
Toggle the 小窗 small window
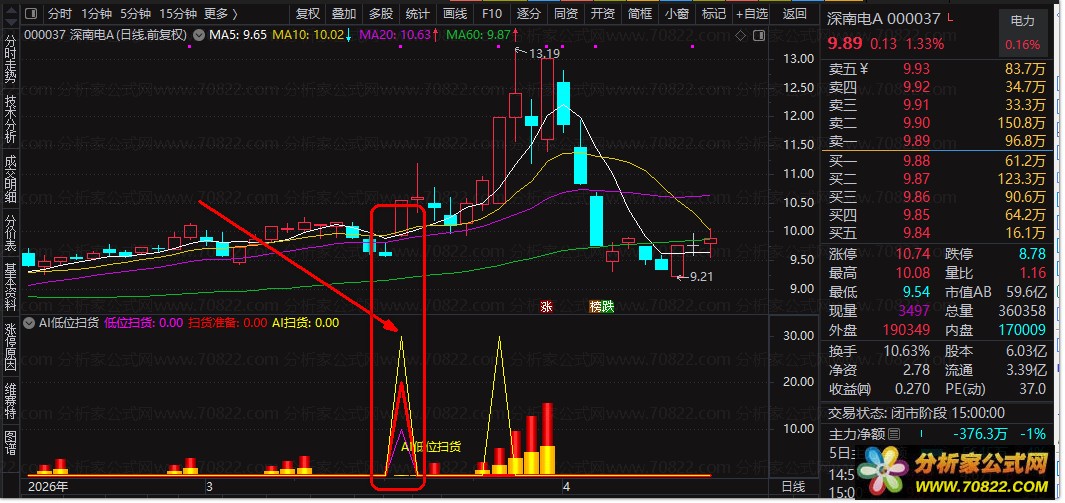point(676,14)
